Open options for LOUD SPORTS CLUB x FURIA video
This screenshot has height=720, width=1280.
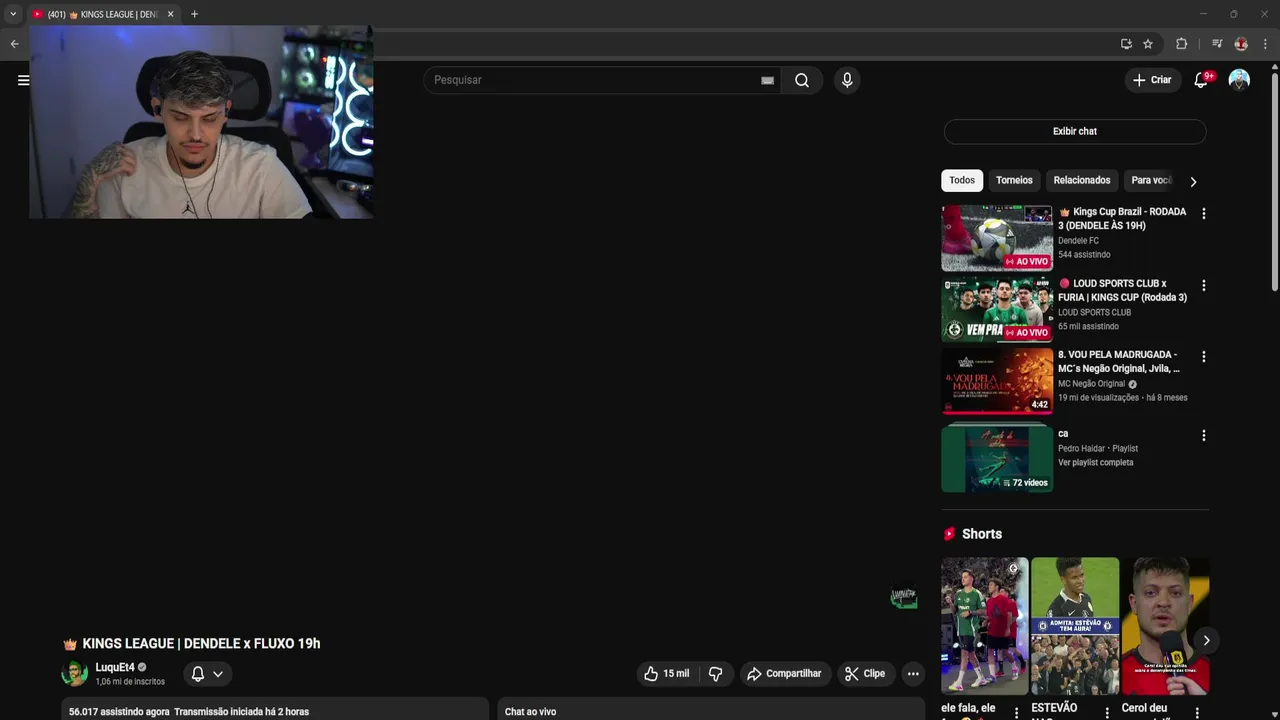coord(1203,286)
